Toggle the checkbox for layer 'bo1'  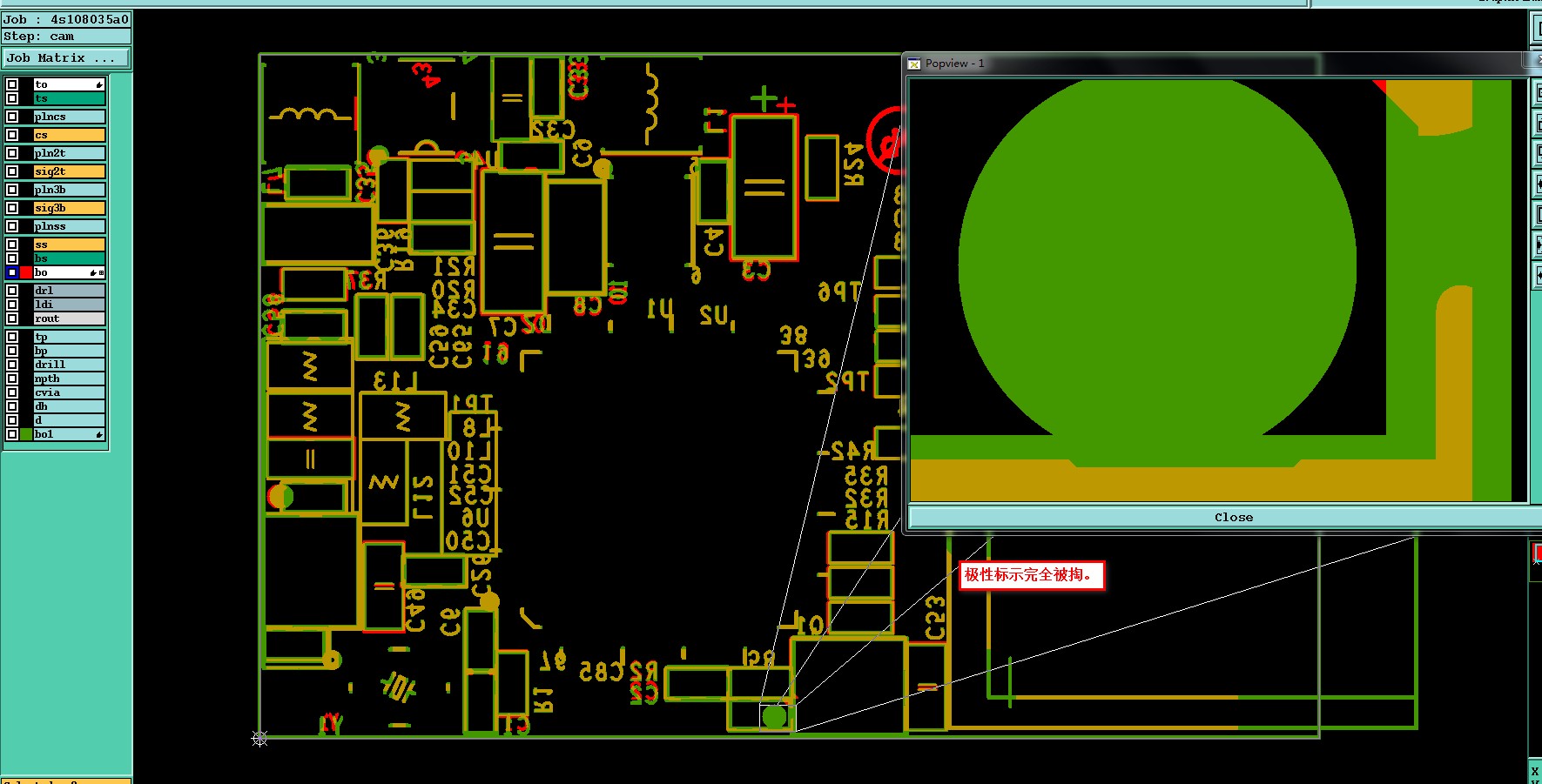click(12, 434)
